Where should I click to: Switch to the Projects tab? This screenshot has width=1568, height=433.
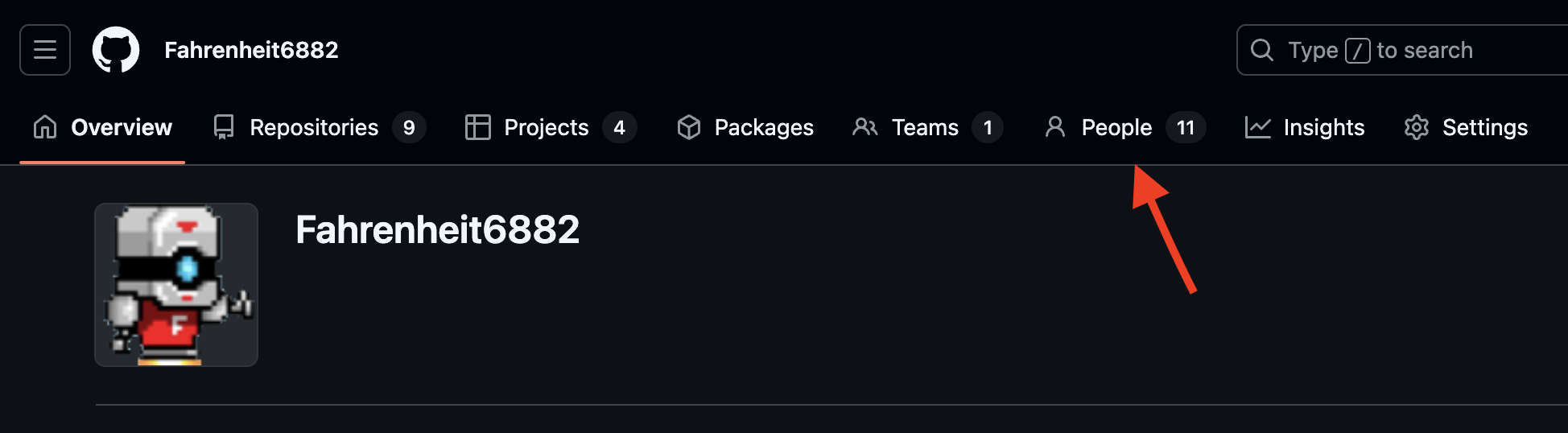(x=546, y=127)
